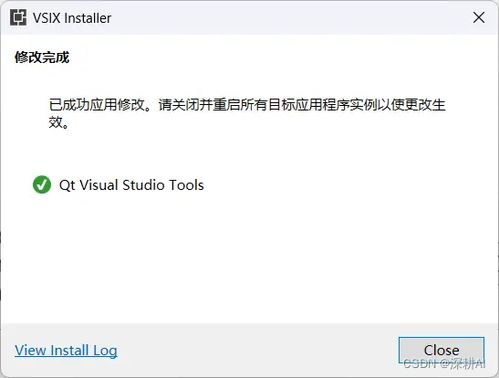The height and width of the screenshot is (378, 499).
Task: Click the word Qt beside the checkmark
Action: click(x=67, y=185)
